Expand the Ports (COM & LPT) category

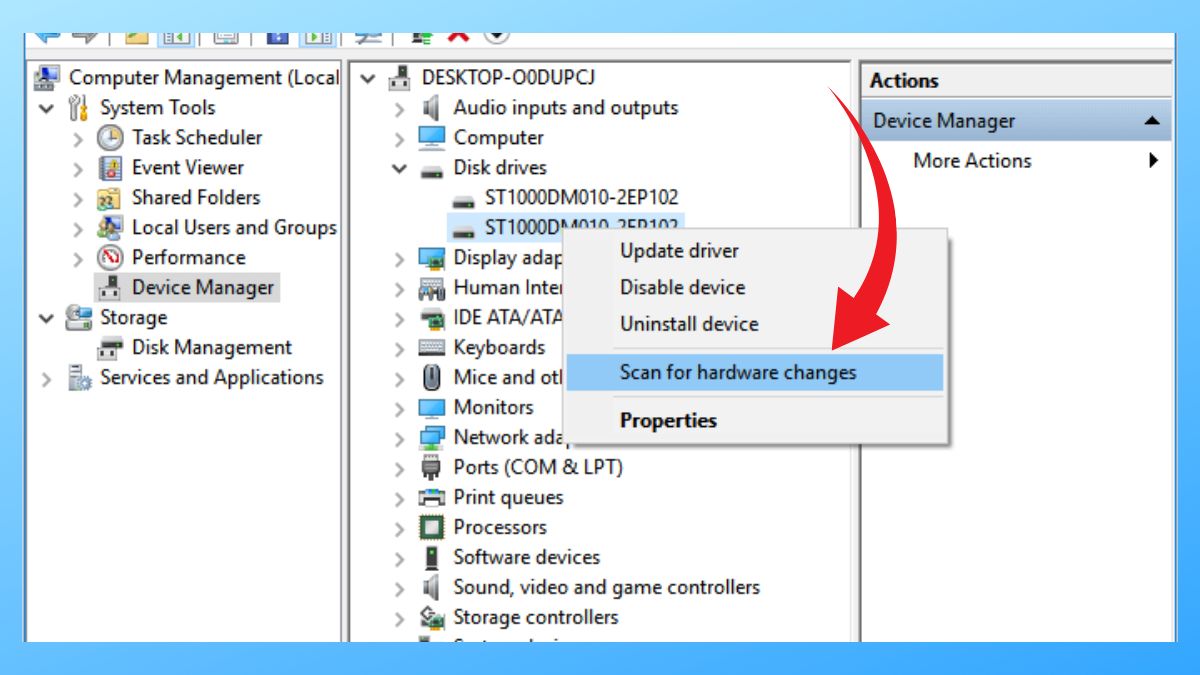tap(400, 469)
